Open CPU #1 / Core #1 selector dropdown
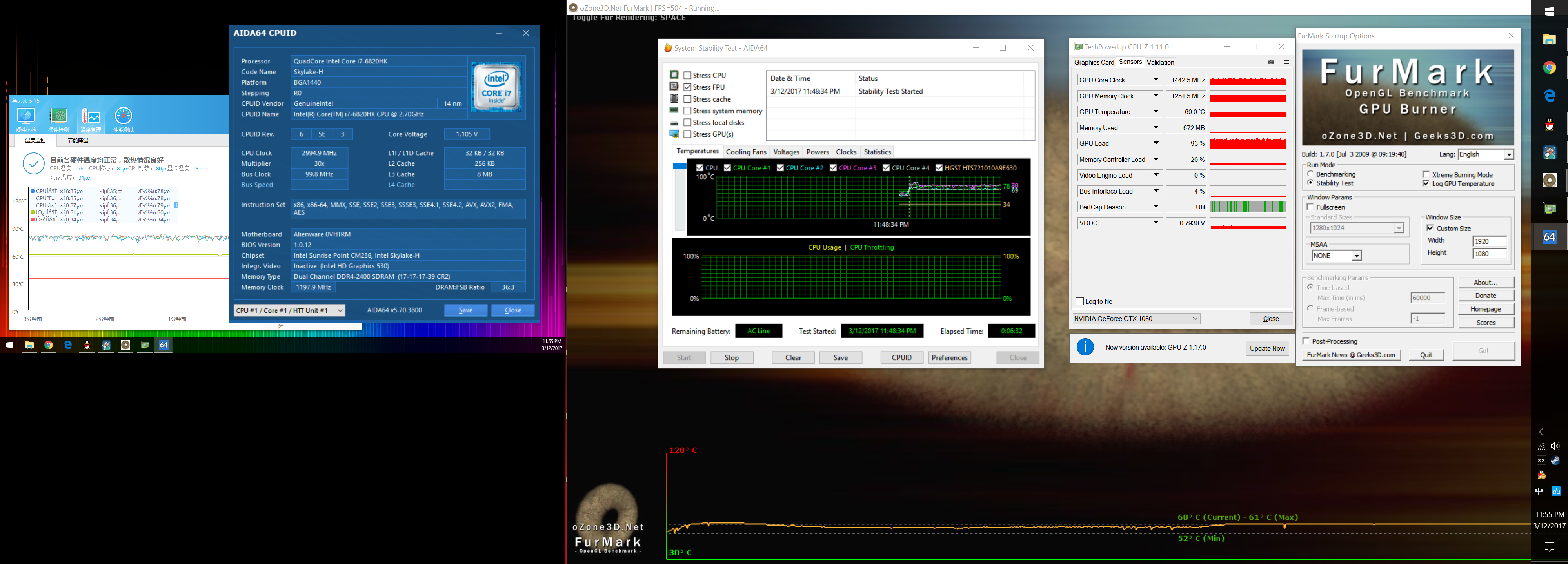Viewport: 1568px width, 564px height. [x=289, y=310]
